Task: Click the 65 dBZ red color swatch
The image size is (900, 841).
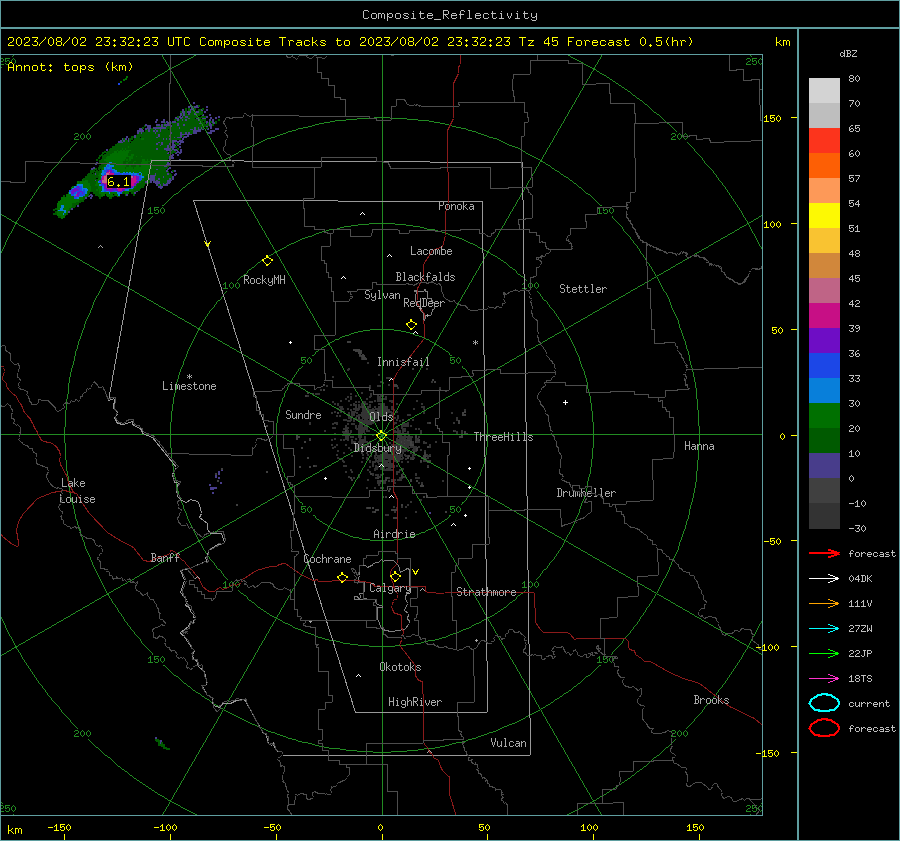Action: point(824,141)
